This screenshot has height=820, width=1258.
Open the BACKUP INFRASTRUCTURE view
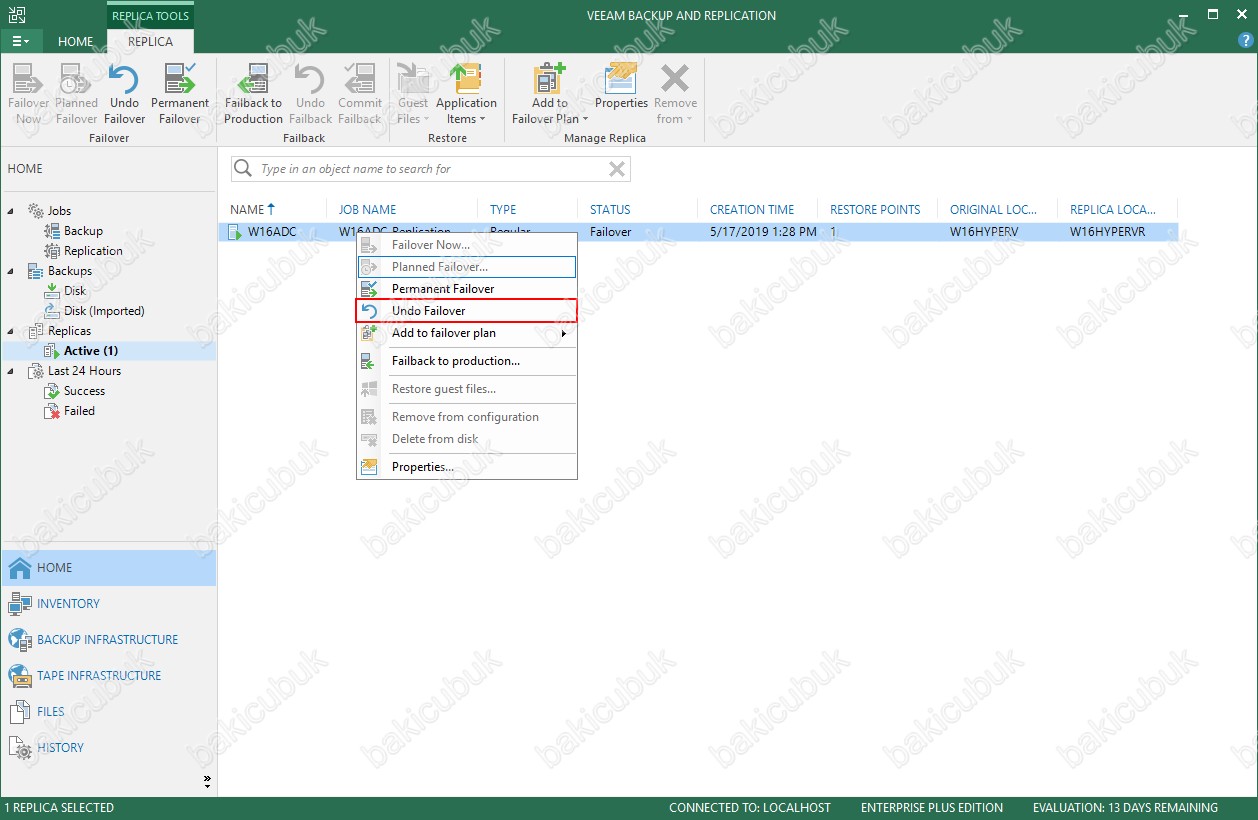(108, 639)
